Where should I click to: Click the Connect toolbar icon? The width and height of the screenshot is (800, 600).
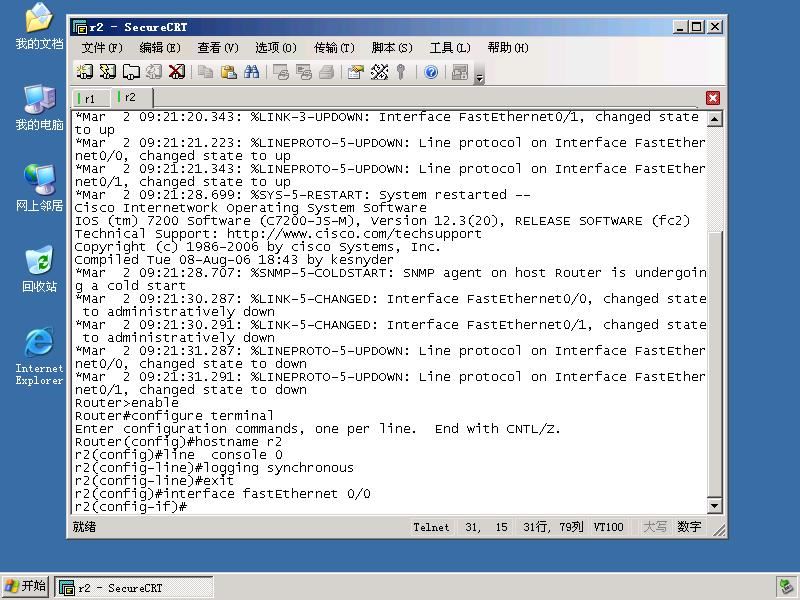[85, 72]
